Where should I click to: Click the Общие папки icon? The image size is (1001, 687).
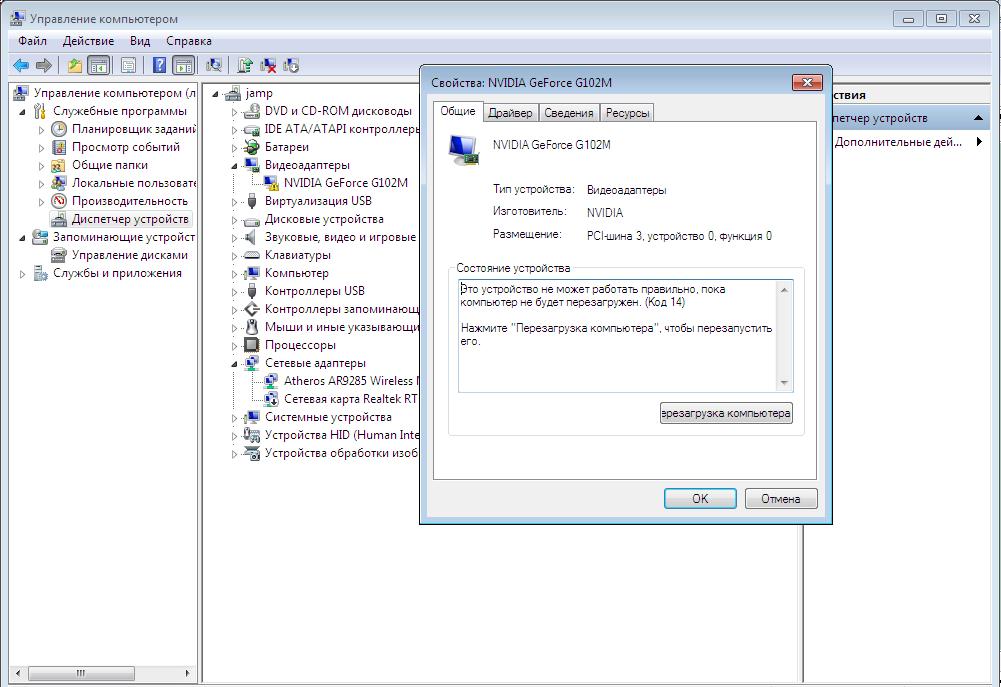(59, 165)
